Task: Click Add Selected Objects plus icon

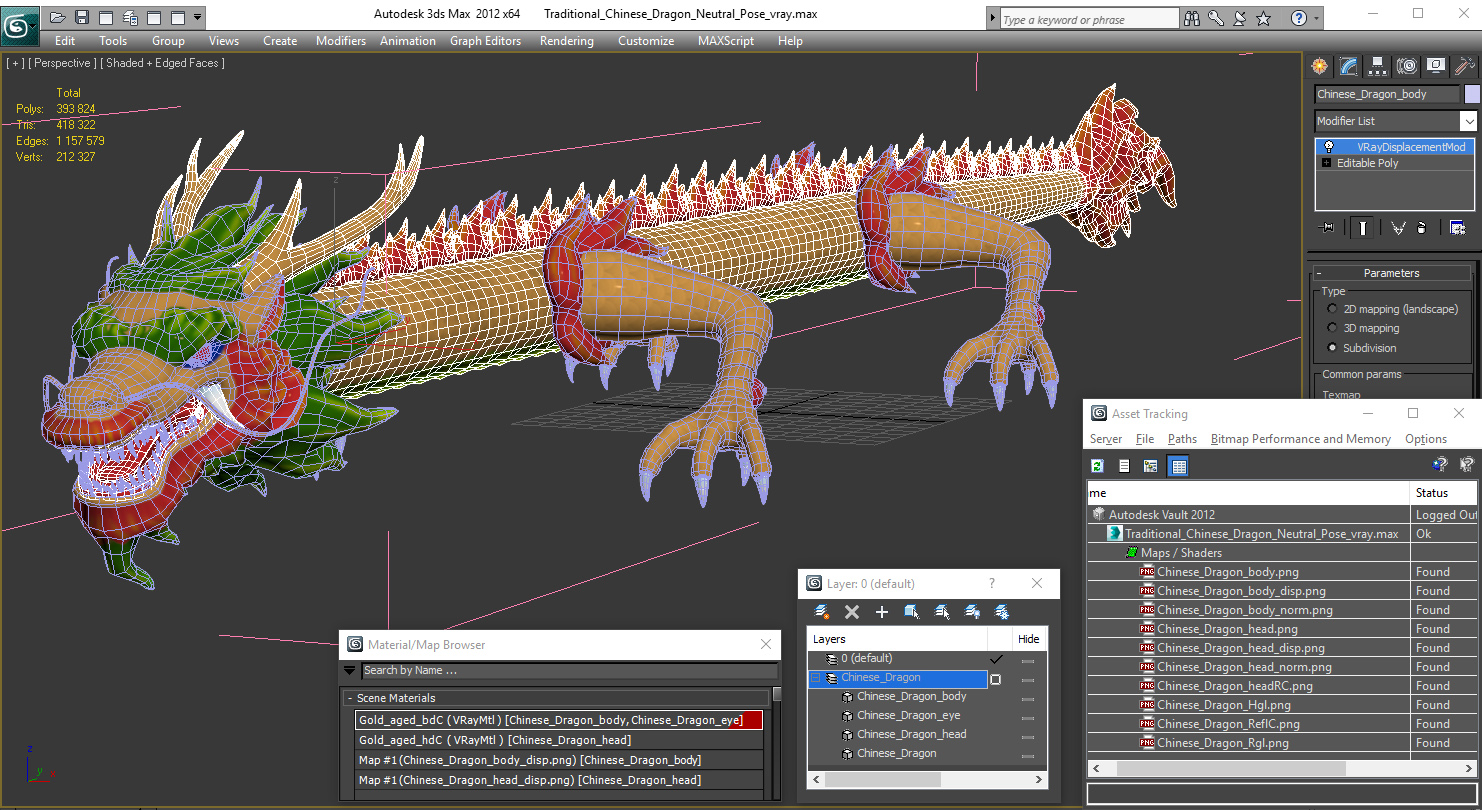Action: [x=881, y=612]
